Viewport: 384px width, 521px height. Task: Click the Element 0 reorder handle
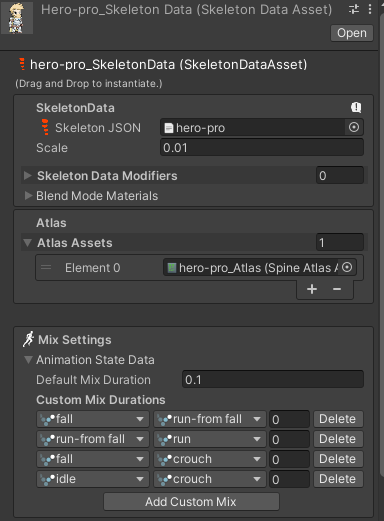[x=46, y=267]
